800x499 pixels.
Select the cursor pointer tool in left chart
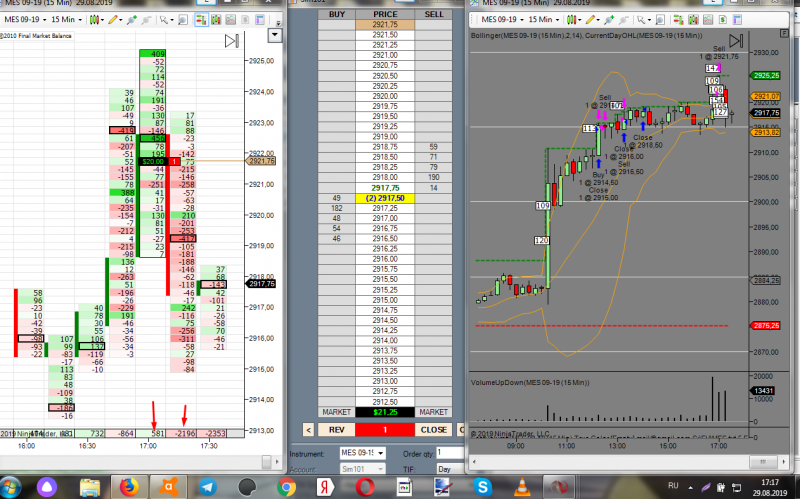pos(163,19)
